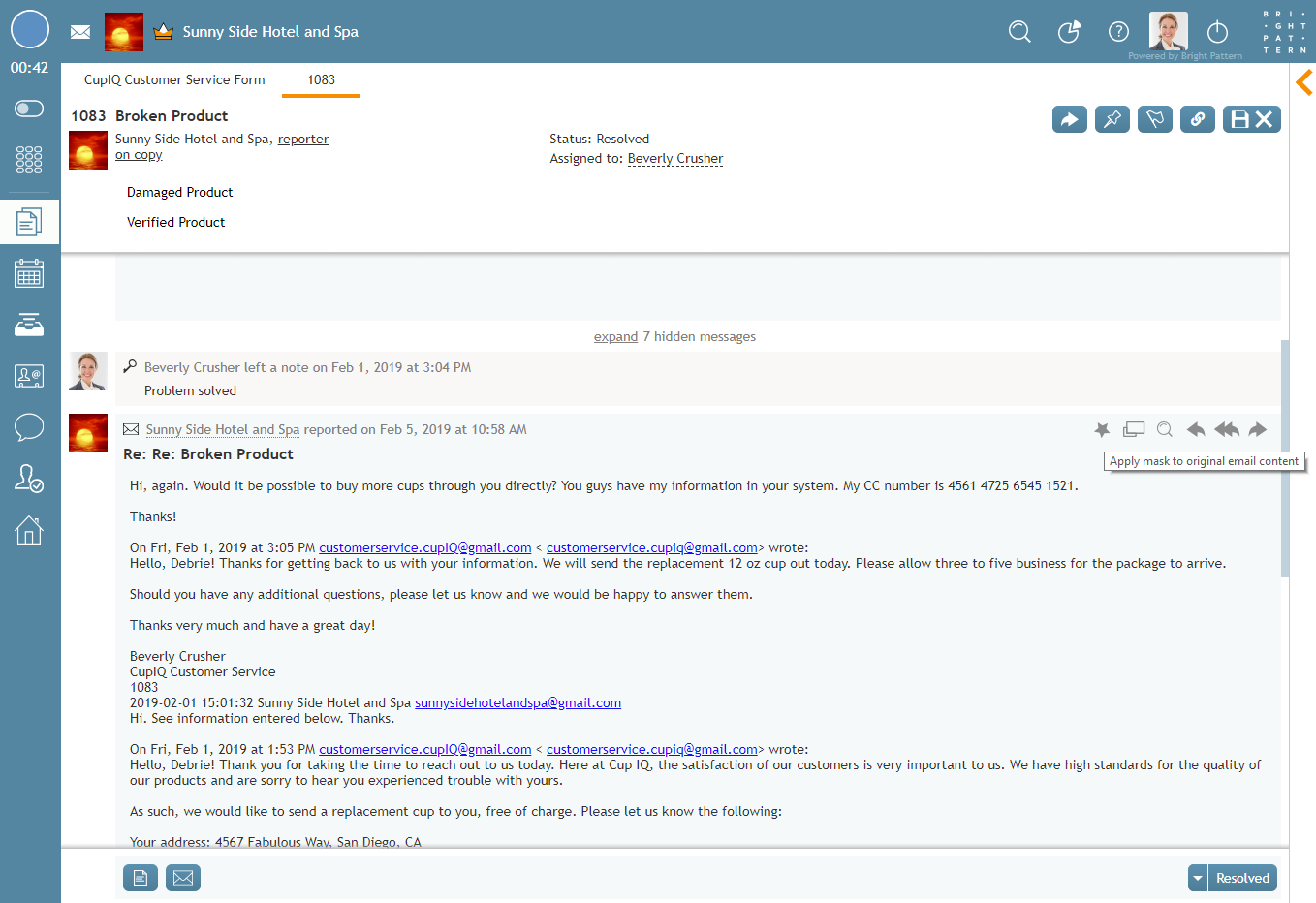Click the pin case button
This screenshot has height=903, width=1316.
1112,119
